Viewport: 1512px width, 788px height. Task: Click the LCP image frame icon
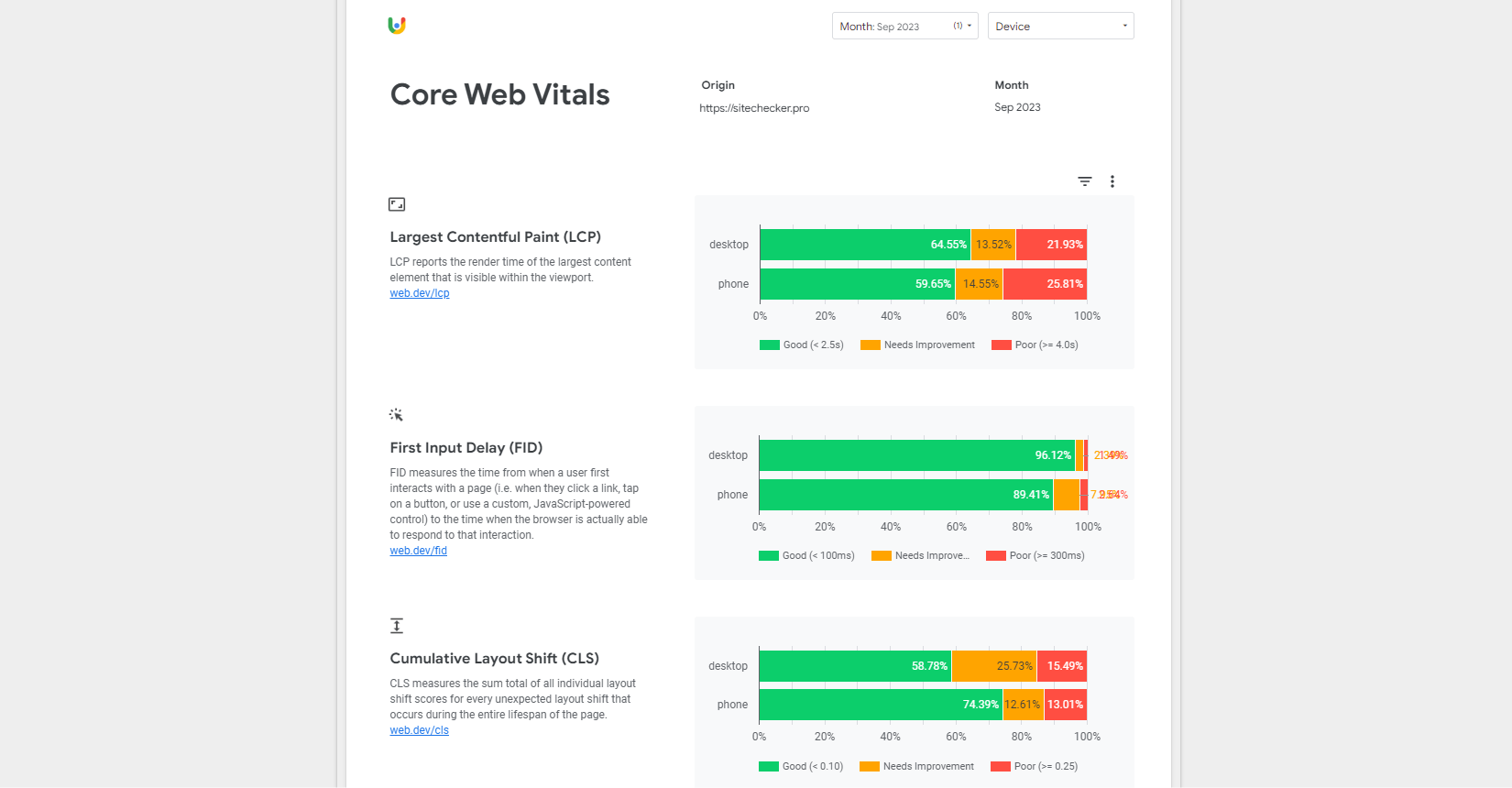(397, 204)
